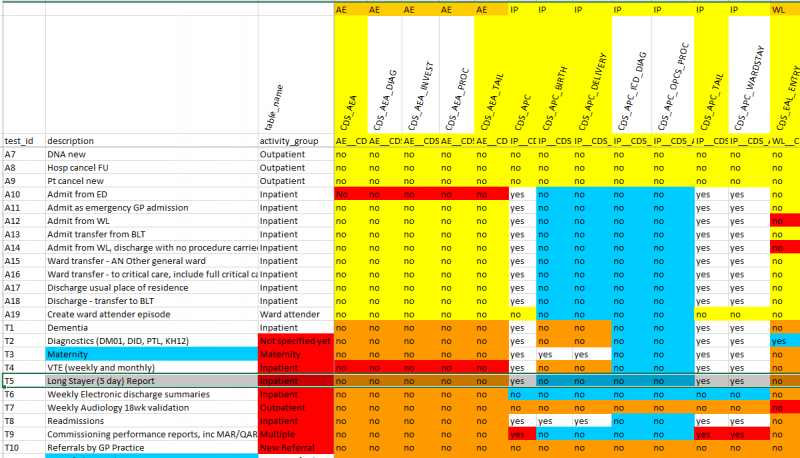Click the blue 'Maternity' description cell
Image resolution: width=800 pixels, height=458 pixels.
[x=150, y=354]
